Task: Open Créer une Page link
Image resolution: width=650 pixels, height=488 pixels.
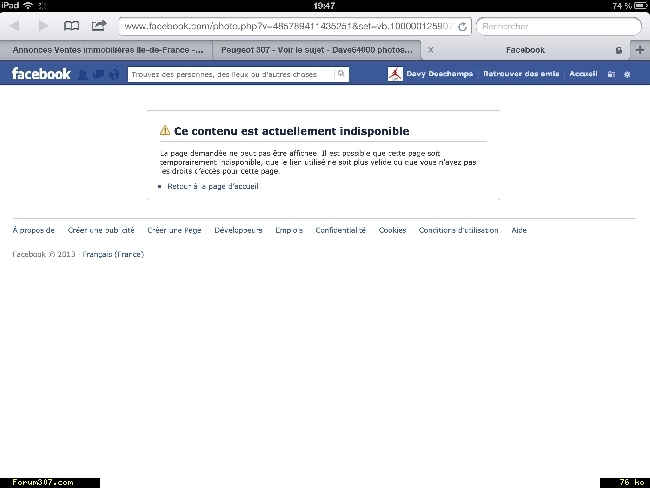Action: (x=175, y=230)
